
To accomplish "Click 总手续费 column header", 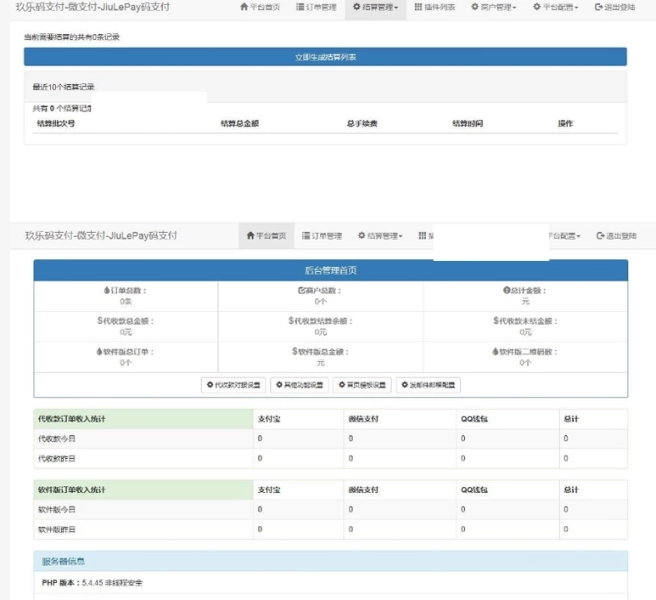I will (x=362, y=123).
